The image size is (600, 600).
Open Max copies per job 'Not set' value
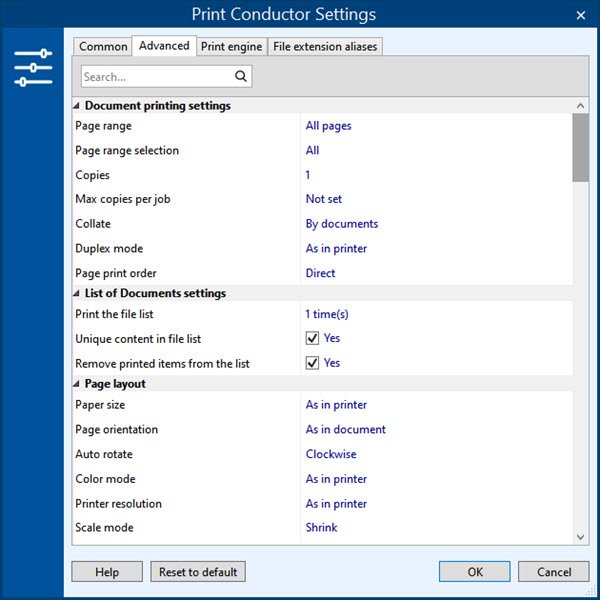pyautogui.click(x=324, y=199)
